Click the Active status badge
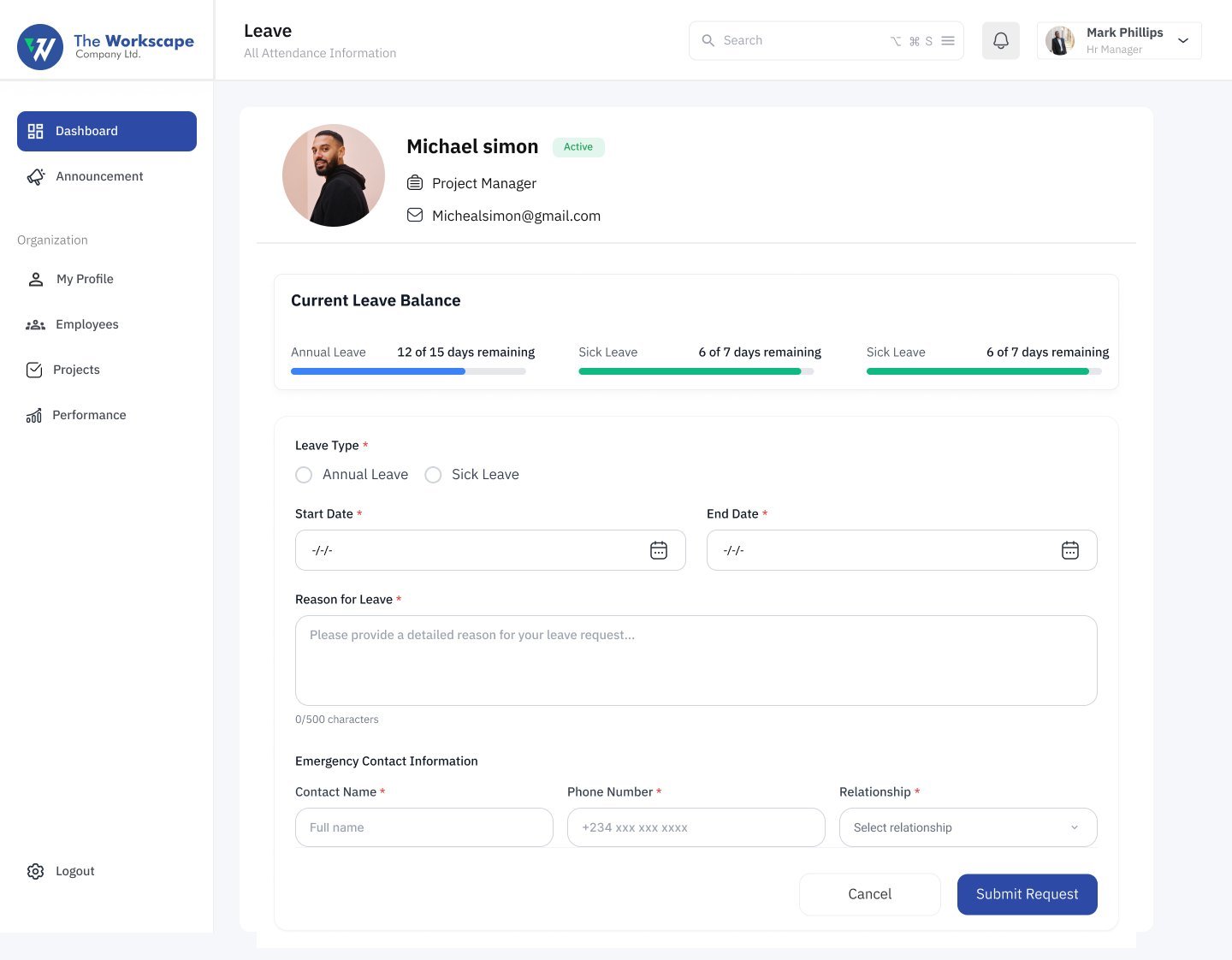This screenshot has height=960, width=1232. [578, 147]
